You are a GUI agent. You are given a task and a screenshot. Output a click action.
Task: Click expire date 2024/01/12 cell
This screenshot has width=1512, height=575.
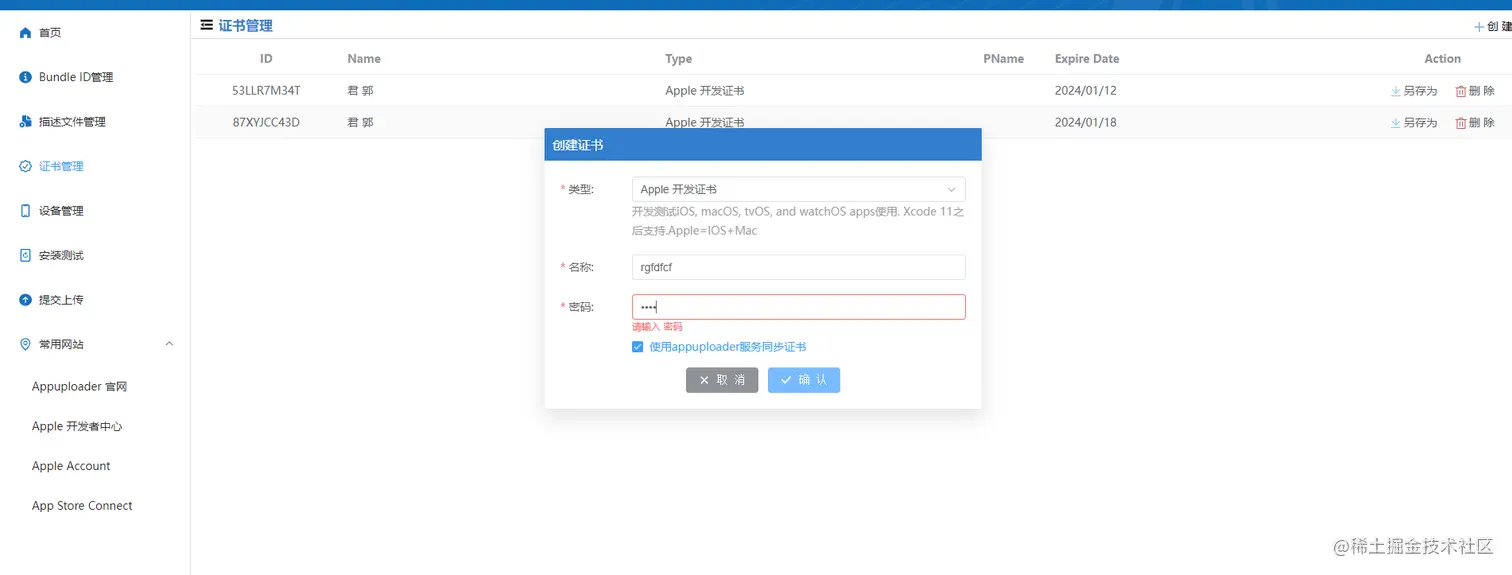pos(1086,91)
